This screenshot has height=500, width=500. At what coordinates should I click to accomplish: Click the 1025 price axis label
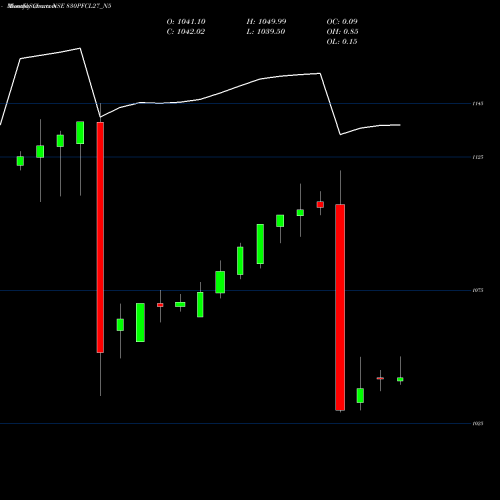click(478, 424)
